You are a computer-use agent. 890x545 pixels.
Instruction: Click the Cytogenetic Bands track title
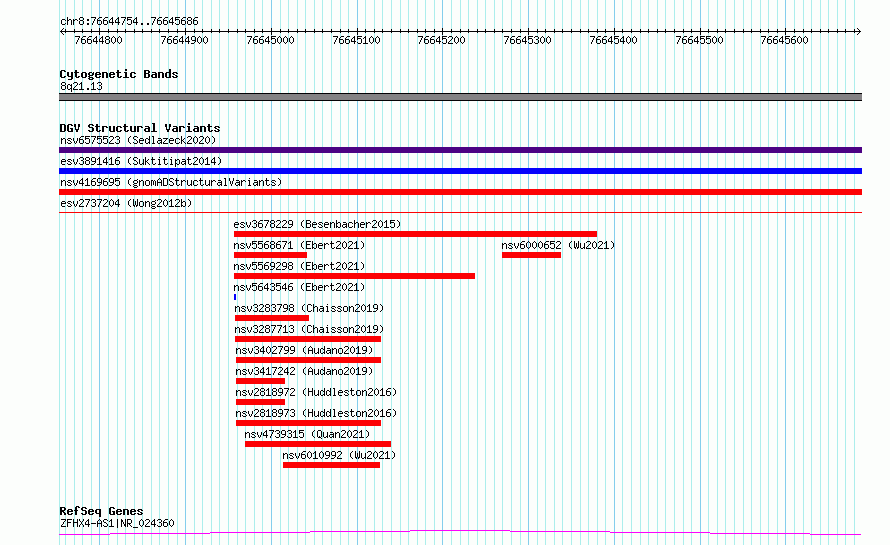[119, 74]
